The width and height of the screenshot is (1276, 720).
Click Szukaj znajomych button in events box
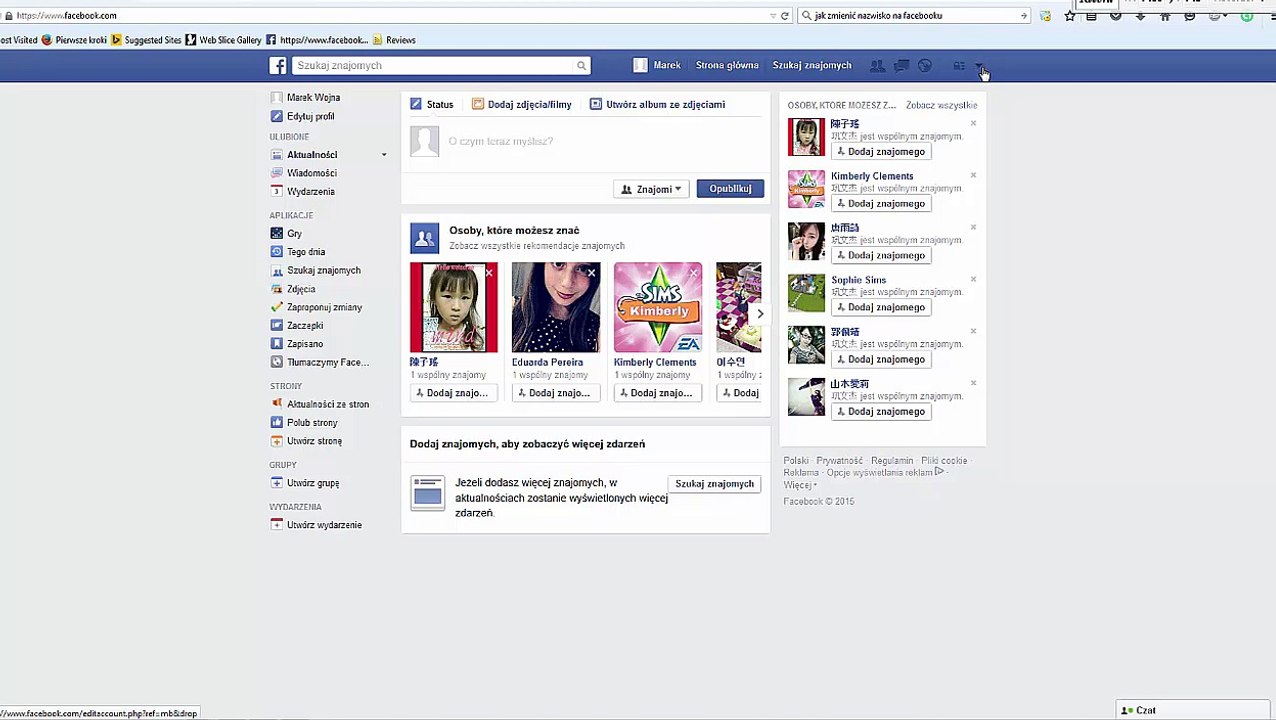pos(714,484)
